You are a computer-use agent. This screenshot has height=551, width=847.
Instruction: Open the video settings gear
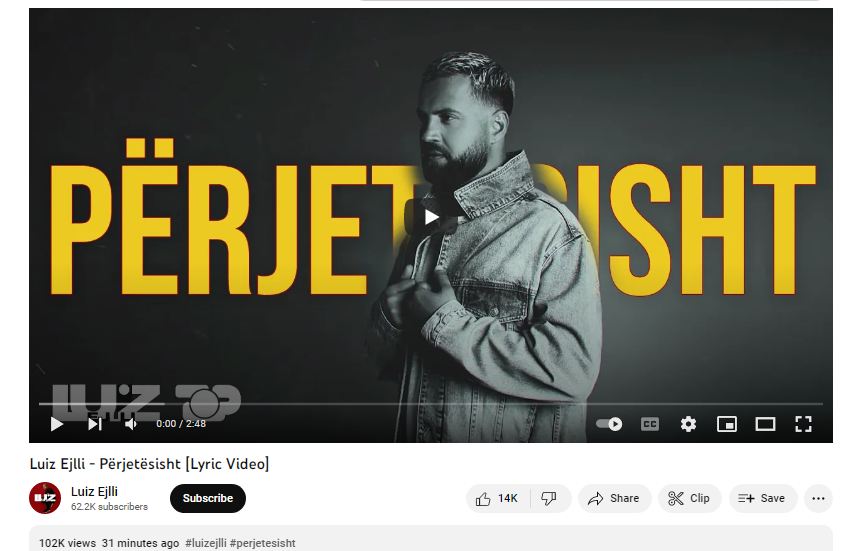pos(688,424)
